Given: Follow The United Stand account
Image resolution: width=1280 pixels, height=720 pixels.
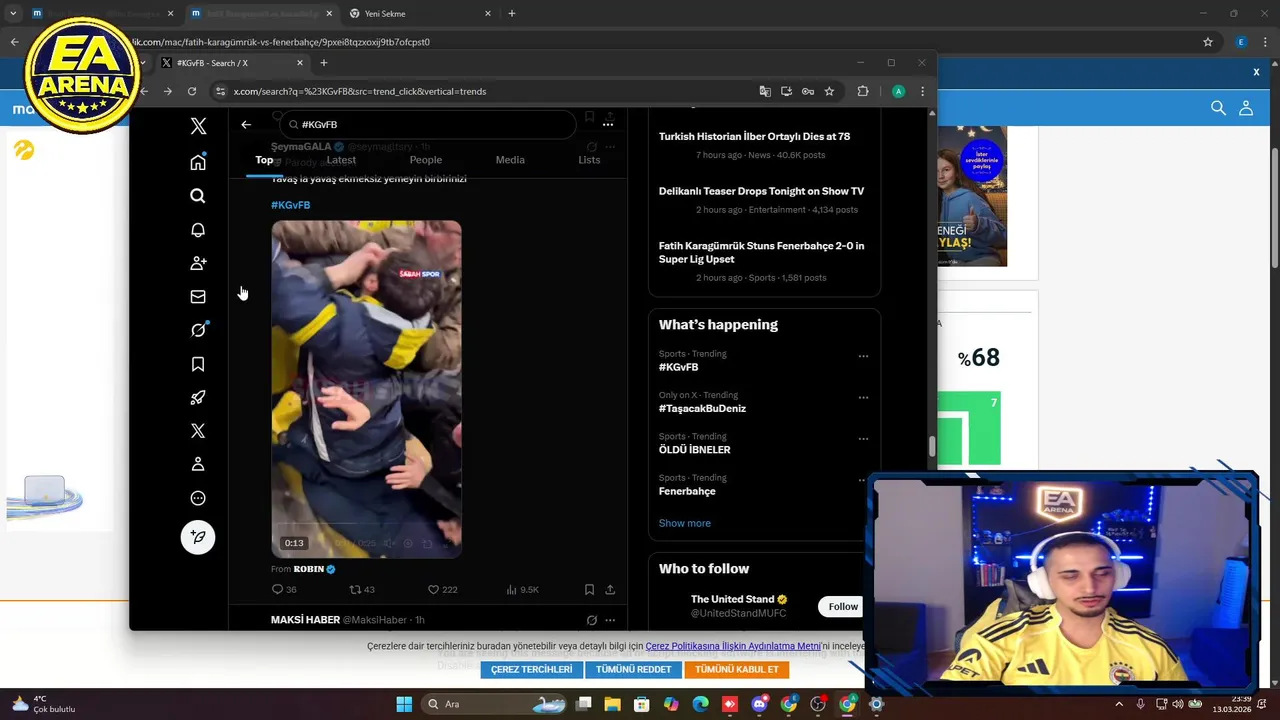Looking at the screenshot, I should click(x=842, y=606).
